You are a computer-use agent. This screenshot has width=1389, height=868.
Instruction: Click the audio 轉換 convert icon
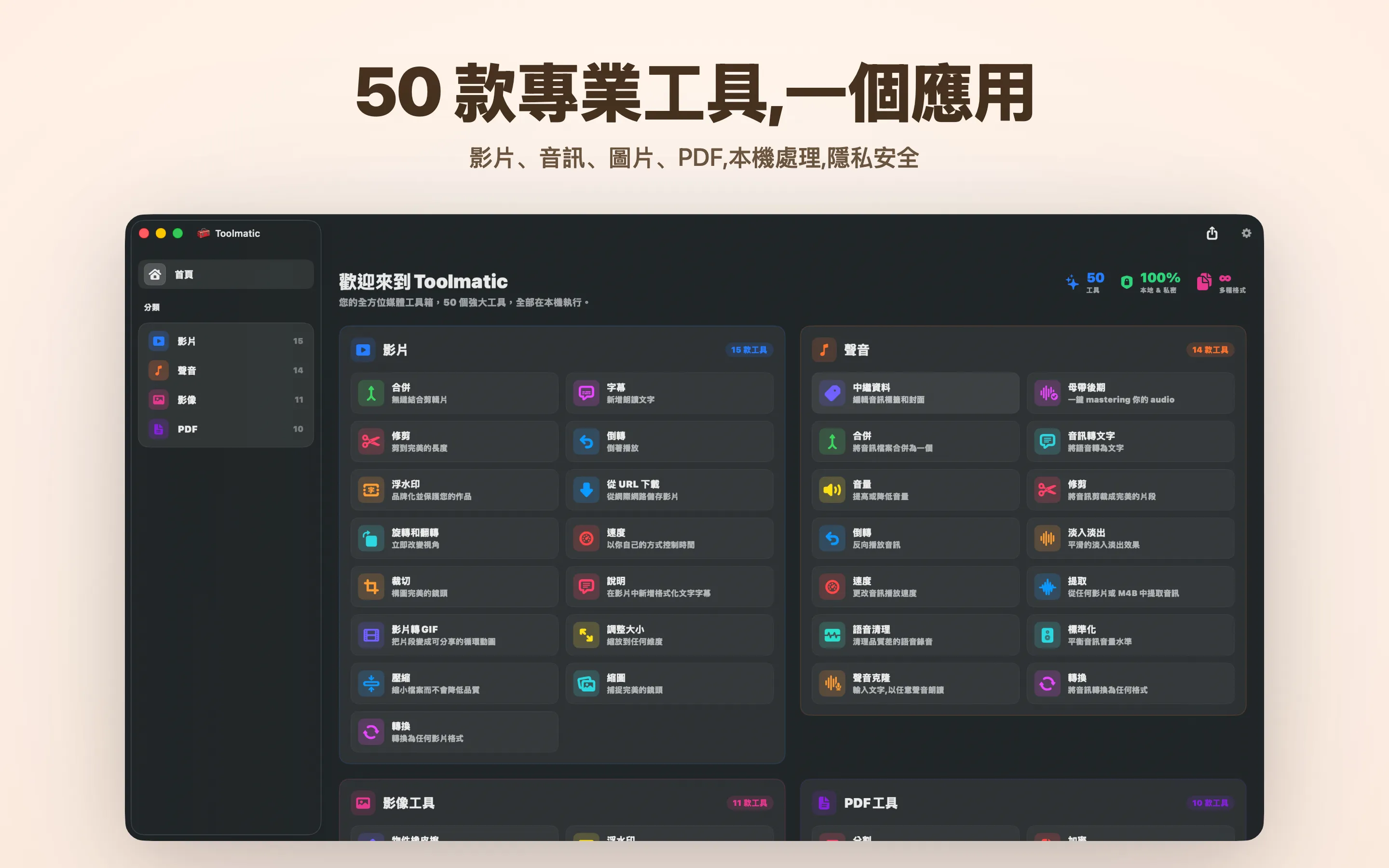tap(1048, 684)
